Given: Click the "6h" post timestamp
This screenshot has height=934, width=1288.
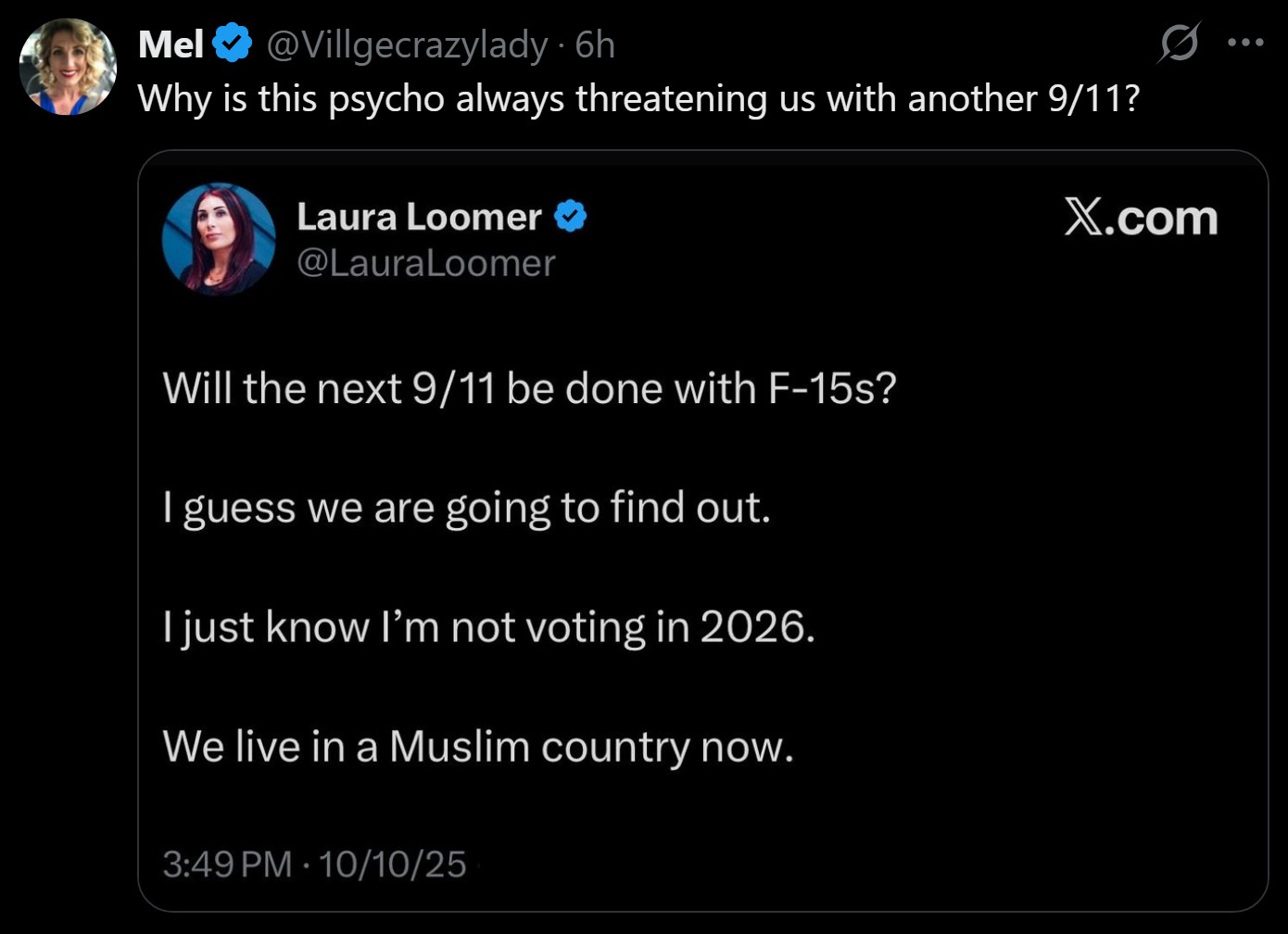Looking at the screenshot, I should coord(595,44).
